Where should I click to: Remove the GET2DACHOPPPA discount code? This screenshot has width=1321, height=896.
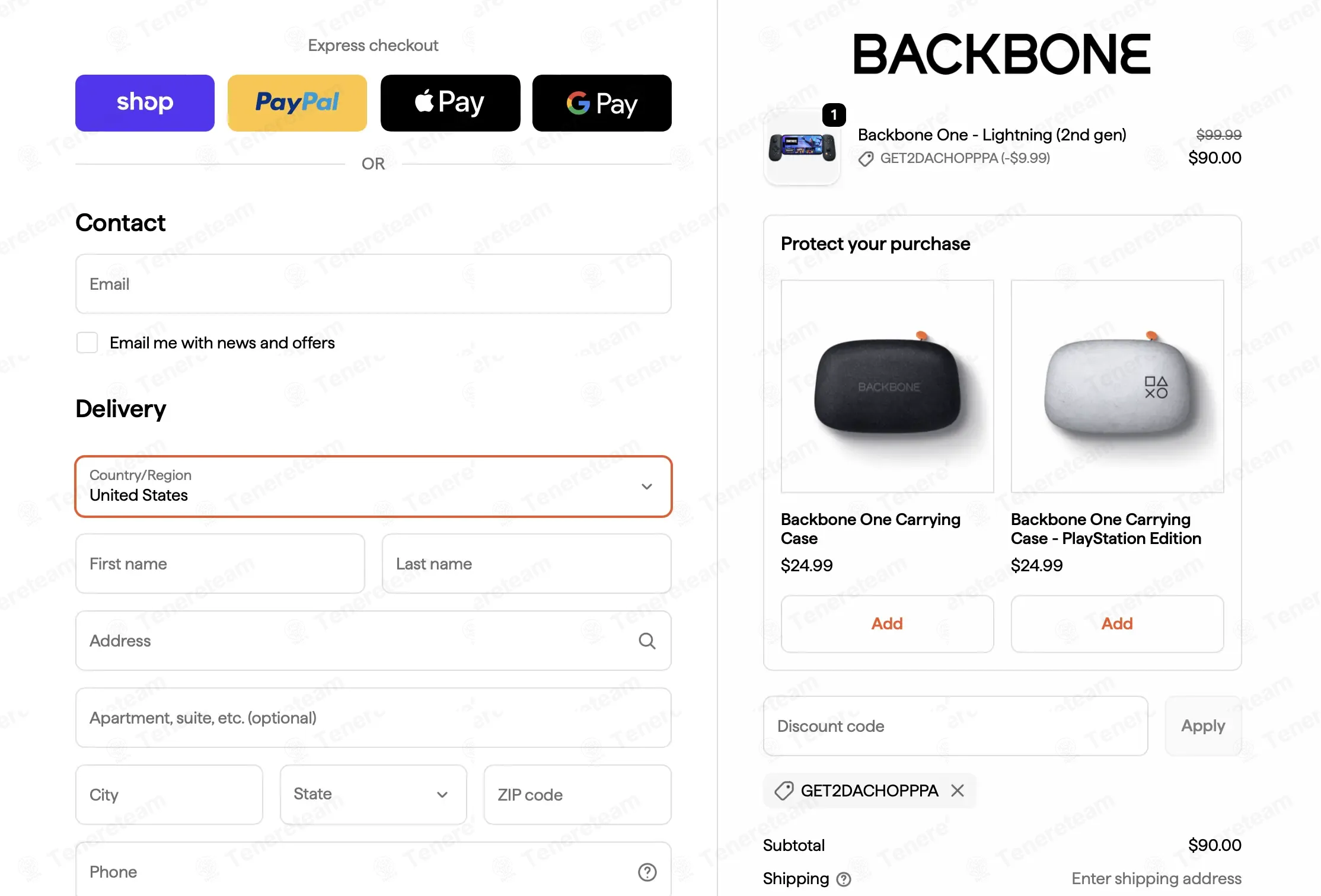point(958,791)
